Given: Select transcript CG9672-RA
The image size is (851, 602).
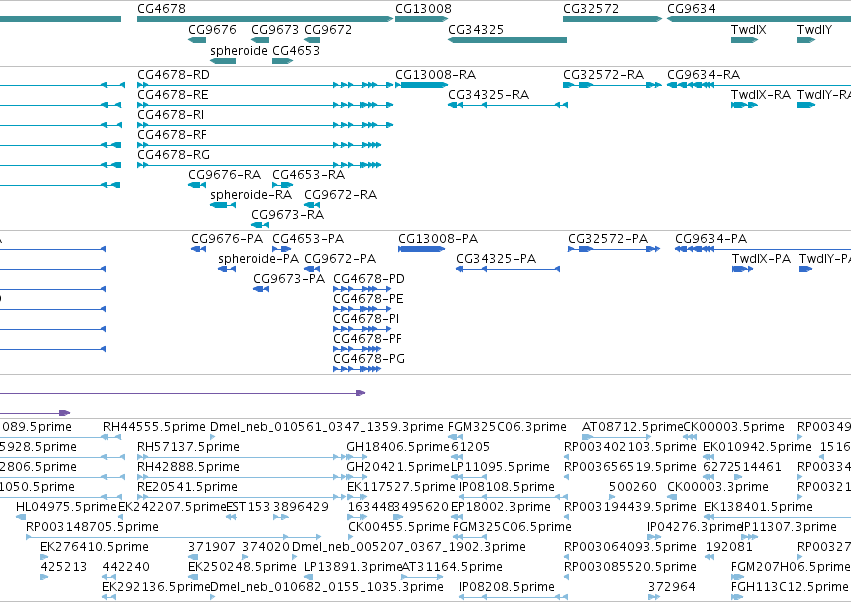Looking at the screenshot, I should coord(340,195).
